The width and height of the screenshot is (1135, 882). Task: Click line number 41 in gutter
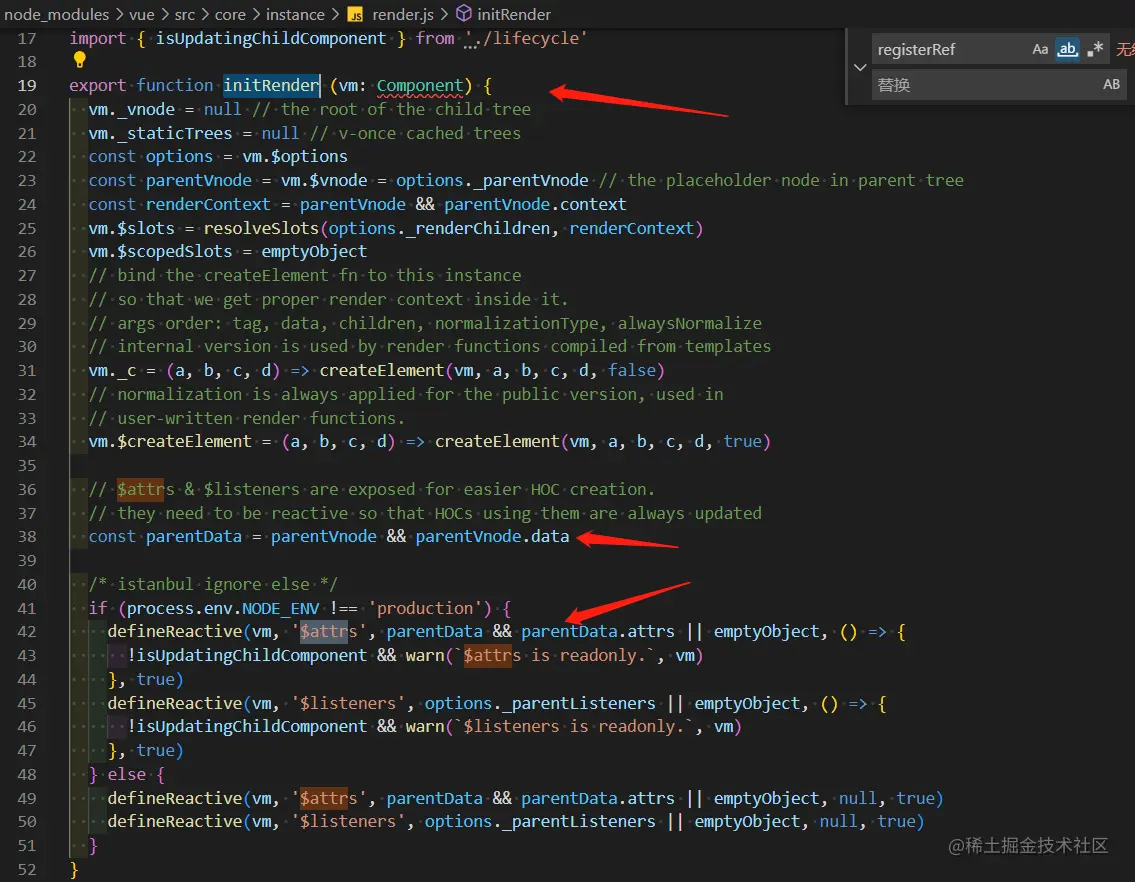click(27, 608)
